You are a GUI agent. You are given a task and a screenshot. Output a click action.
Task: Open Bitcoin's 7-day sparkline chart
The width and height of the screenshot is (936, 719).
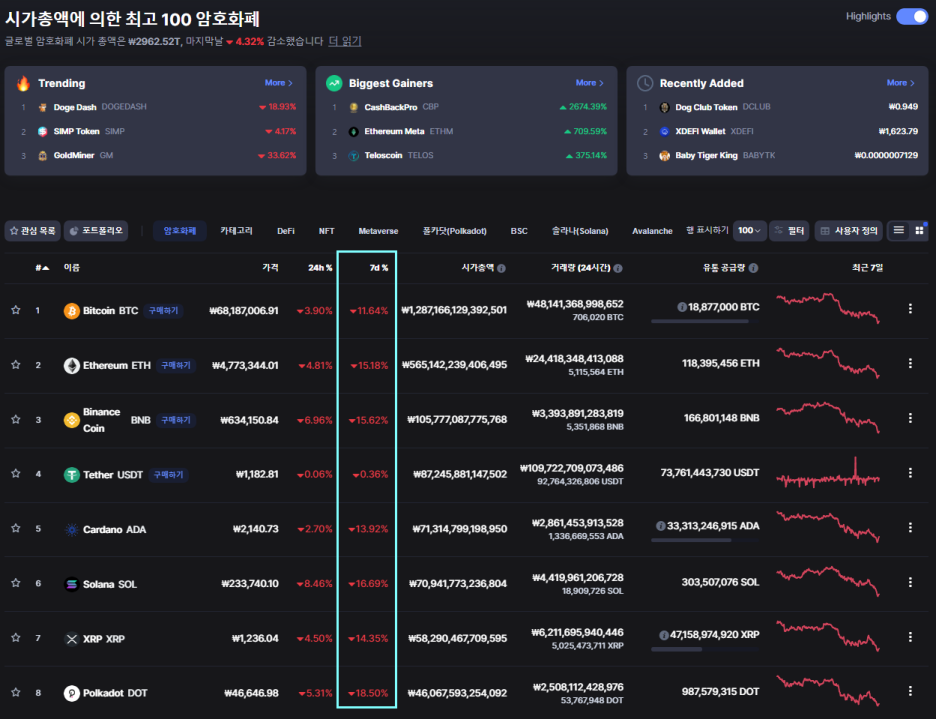click(828, 308)
